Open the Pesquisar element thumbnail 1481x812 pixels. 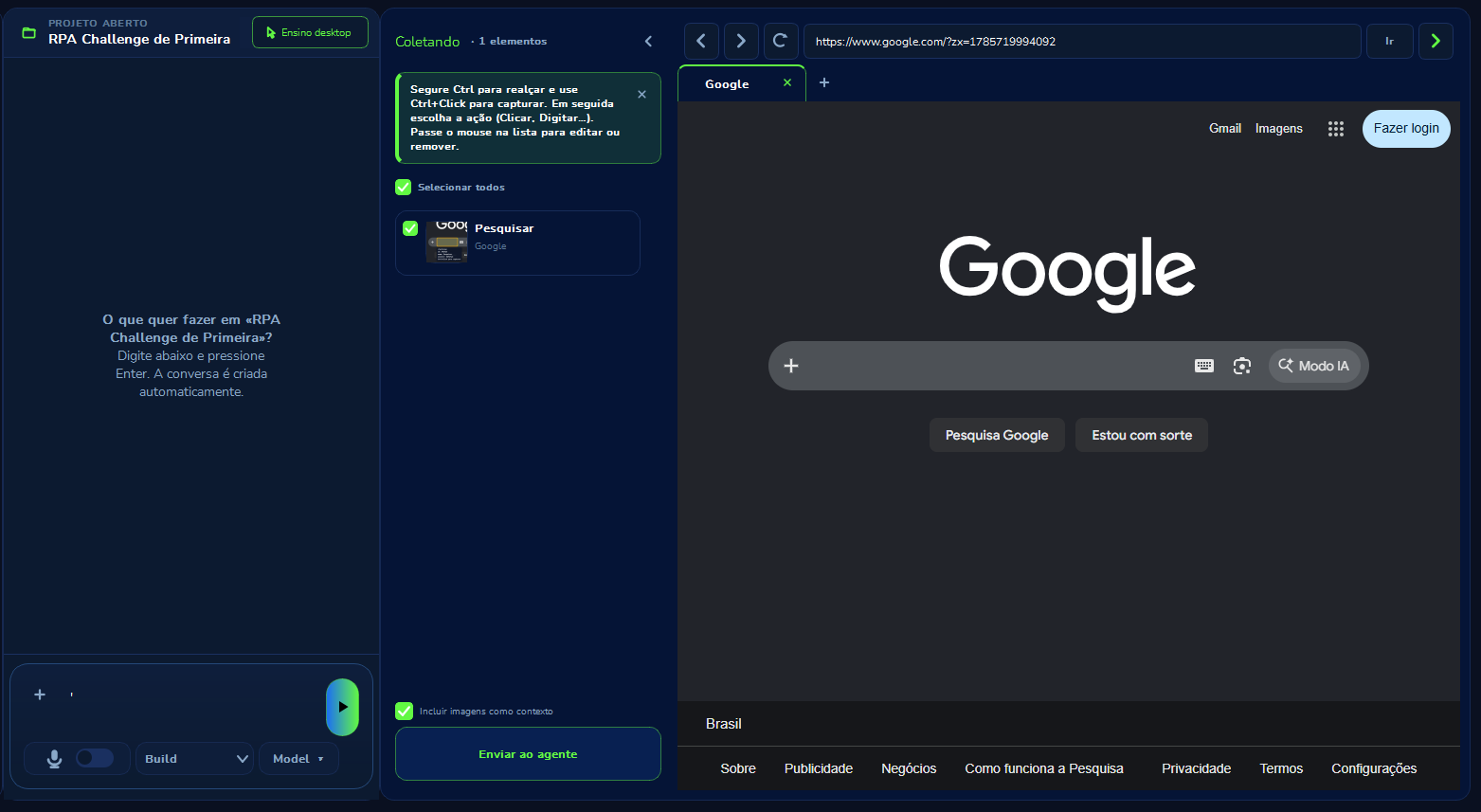[446, 242]
